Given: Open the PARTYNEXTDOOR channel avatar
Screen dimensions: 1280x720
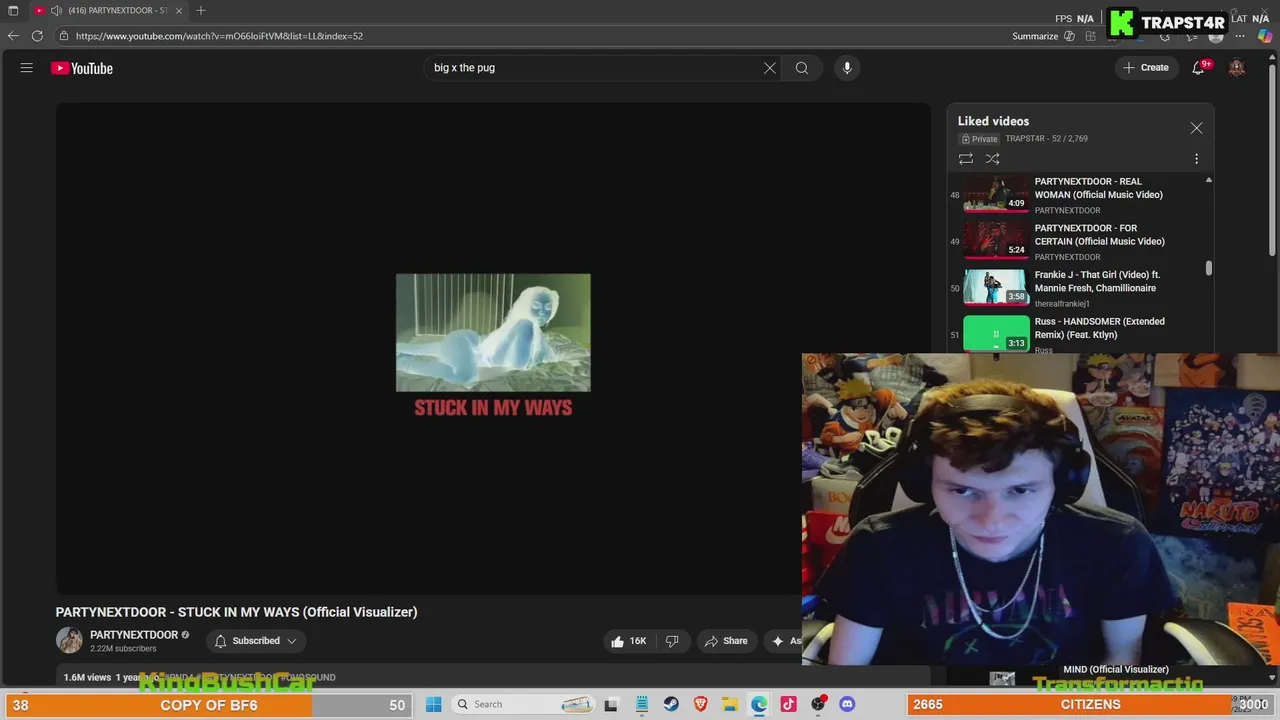Looking at the screenshot, I should (x=69, y=641).
